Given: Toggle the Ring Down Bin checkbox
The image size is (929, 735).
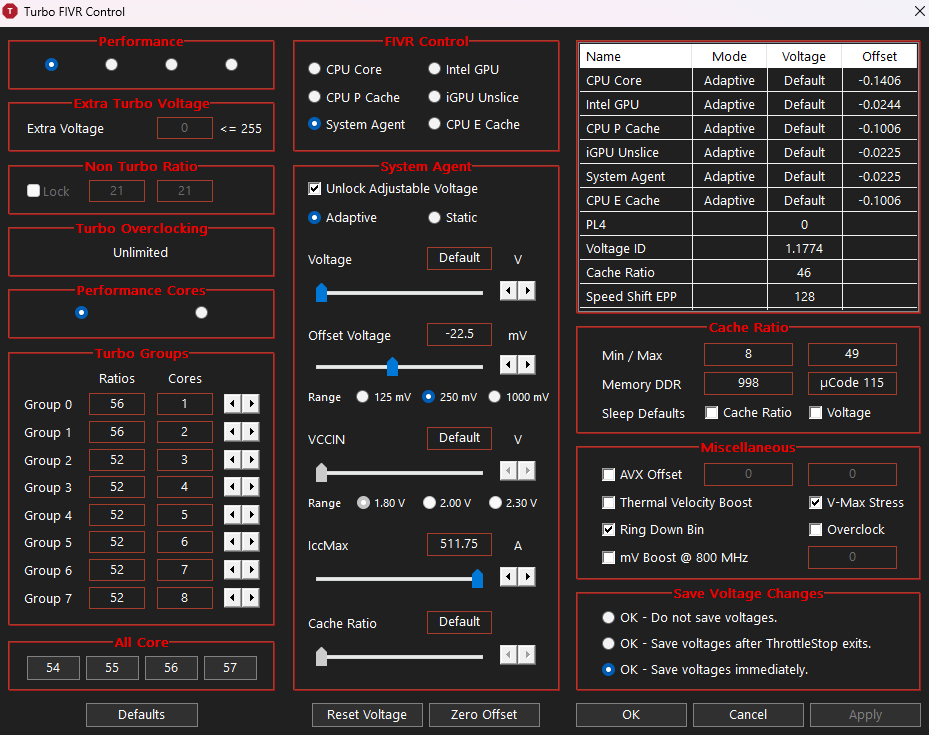Looking at the screenshot, I should 608,529.
